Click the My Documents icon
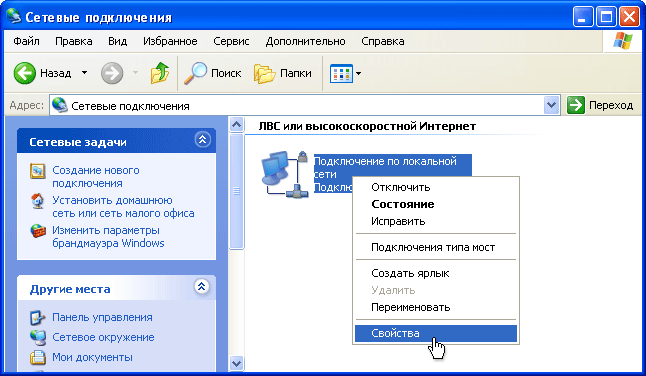This screenshot has height=376, width=646. point(37,357)
